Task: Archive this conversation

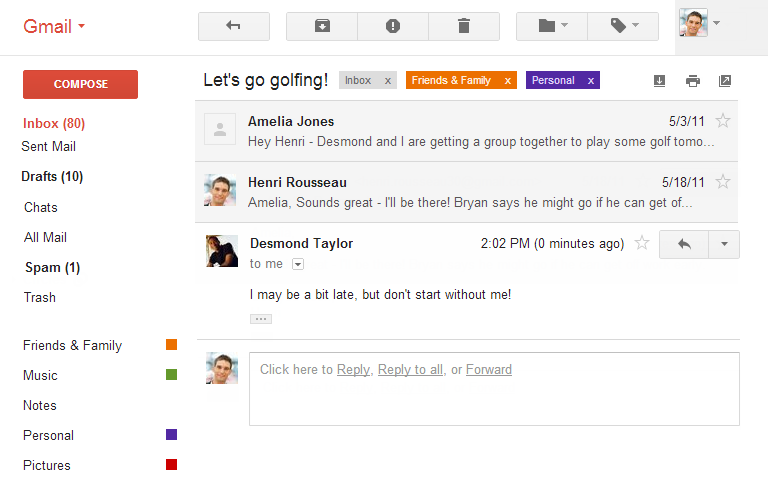Action: pos(322,26)
